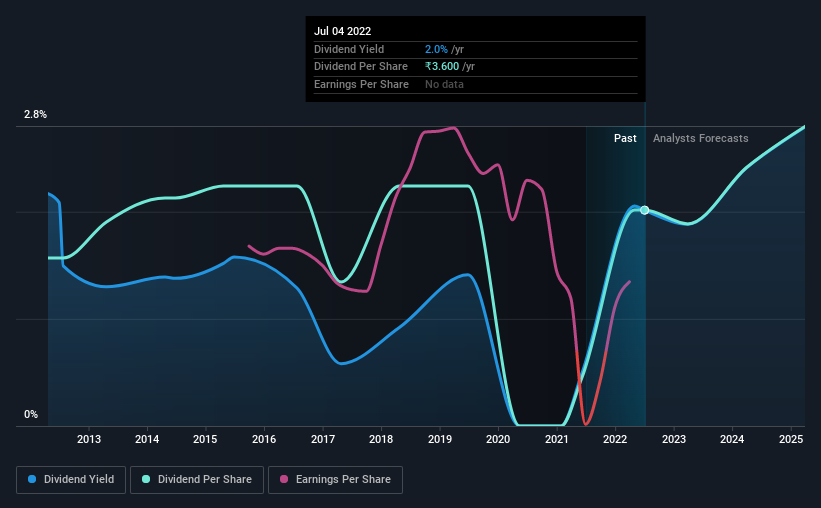821x508 pixels.
Task: Click the 2.8% y-axis label
Action: (35, 115)
